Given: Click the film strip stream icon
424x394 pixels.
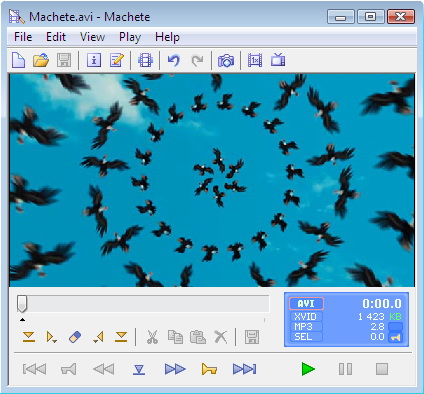Looking at the screenshot, I should pyautogui.click(x=145, y=60).
